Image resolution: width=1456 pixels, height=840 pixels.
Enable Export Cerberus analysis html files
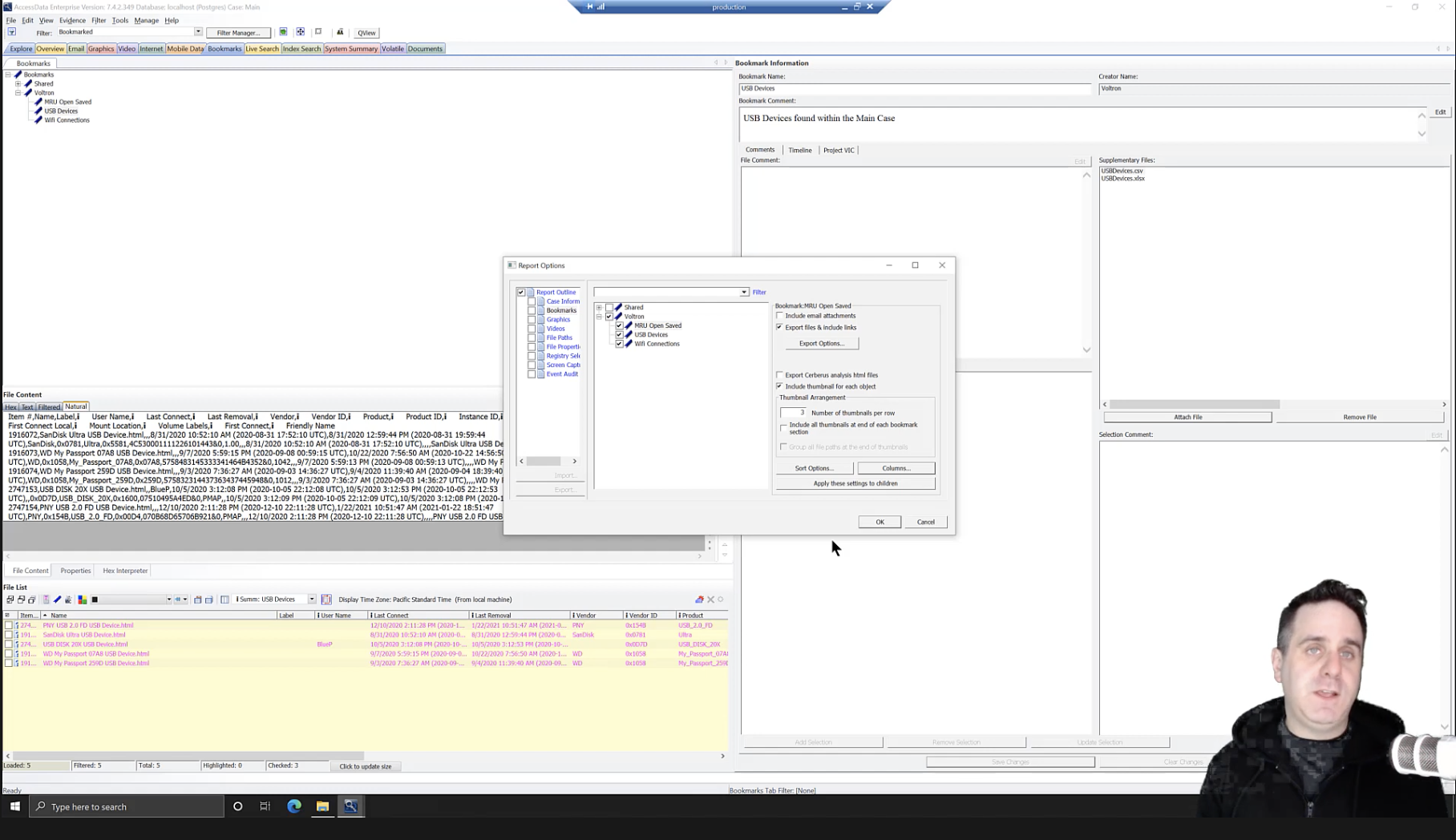779,374
